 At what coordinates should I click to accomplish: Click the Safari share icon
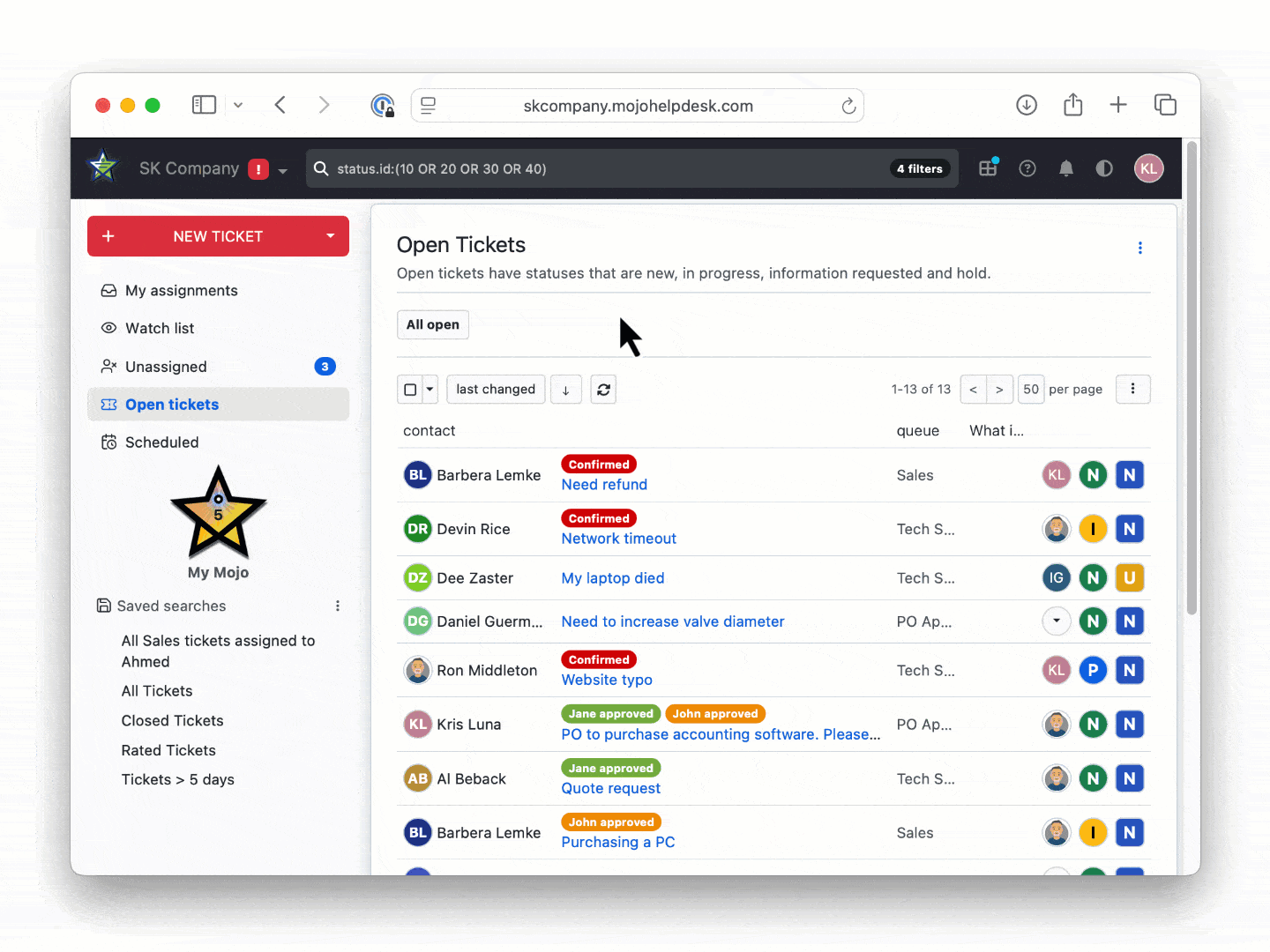1072,105
